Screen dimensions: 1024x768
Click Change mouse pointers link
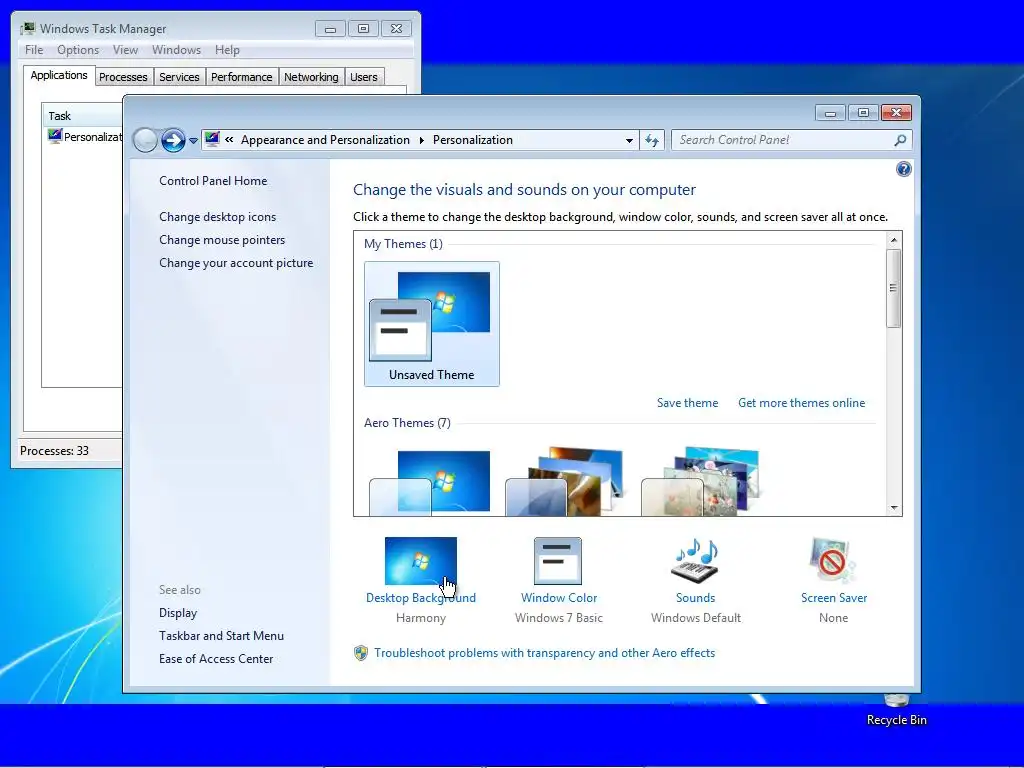[222, 240]
